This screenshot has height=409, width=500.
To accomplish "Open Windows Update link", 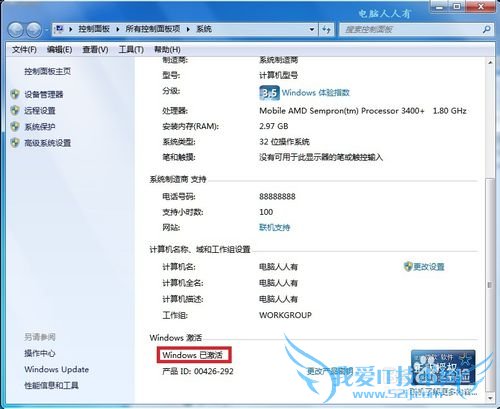I will (57, 369).
